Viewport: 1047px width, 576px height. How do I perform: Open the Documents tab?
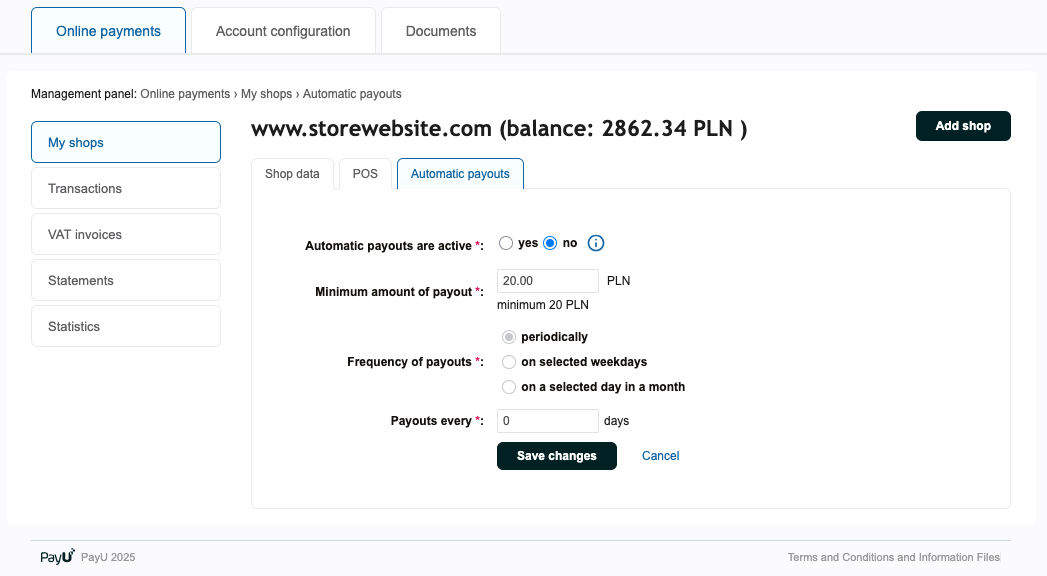[x=440, y=31]
